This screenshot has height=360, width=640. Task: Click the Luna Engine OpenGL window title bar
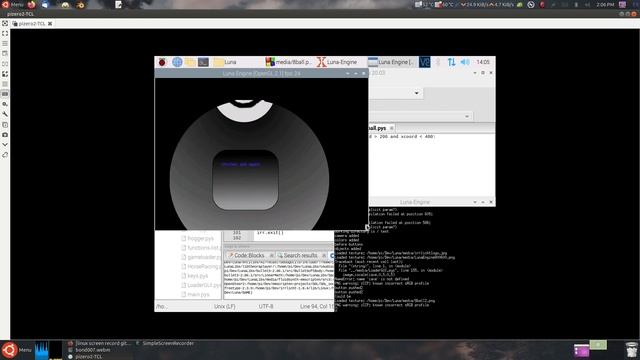click(261, 73)
